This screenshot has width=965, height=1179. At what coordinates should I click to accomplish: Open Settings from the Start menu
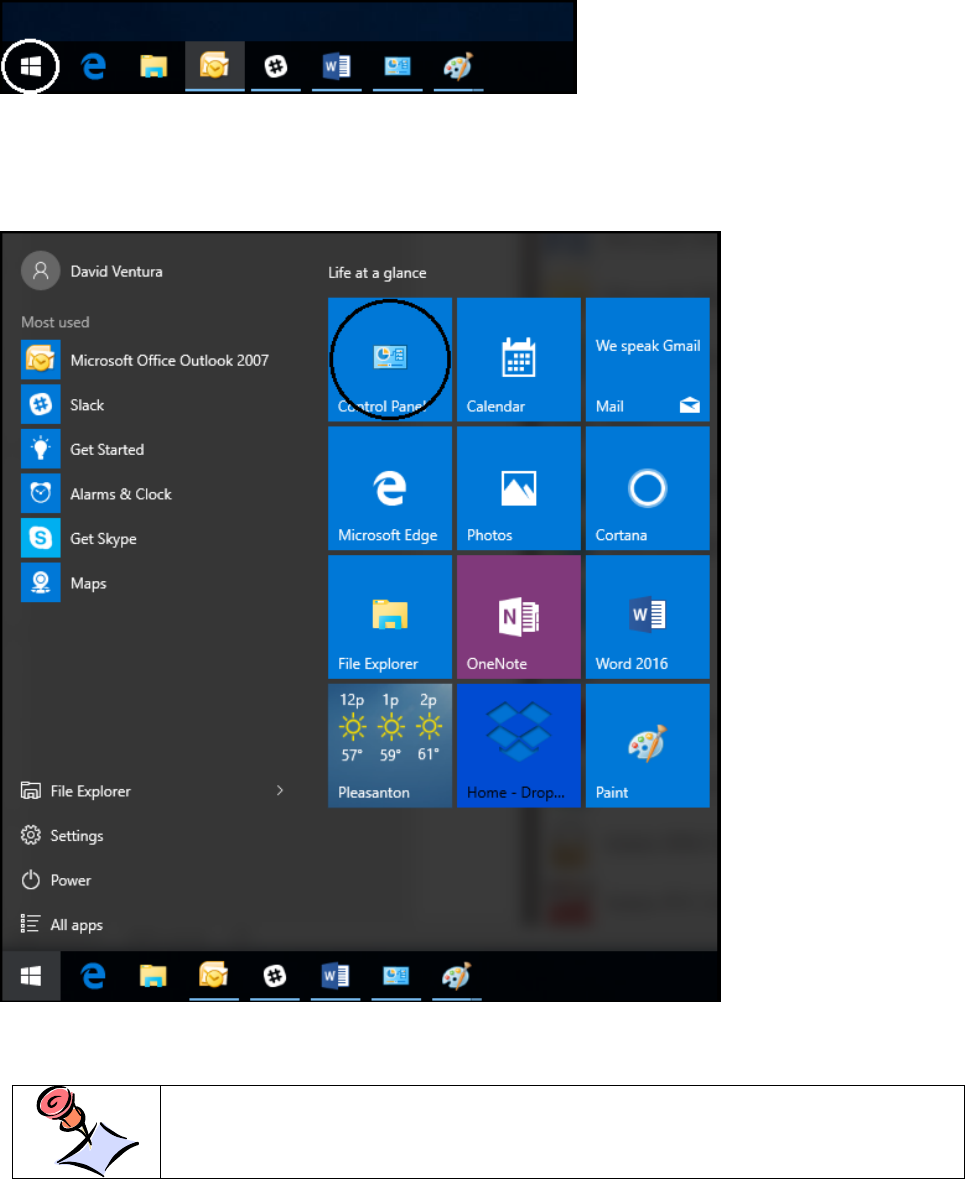click(x=62, y=835)
